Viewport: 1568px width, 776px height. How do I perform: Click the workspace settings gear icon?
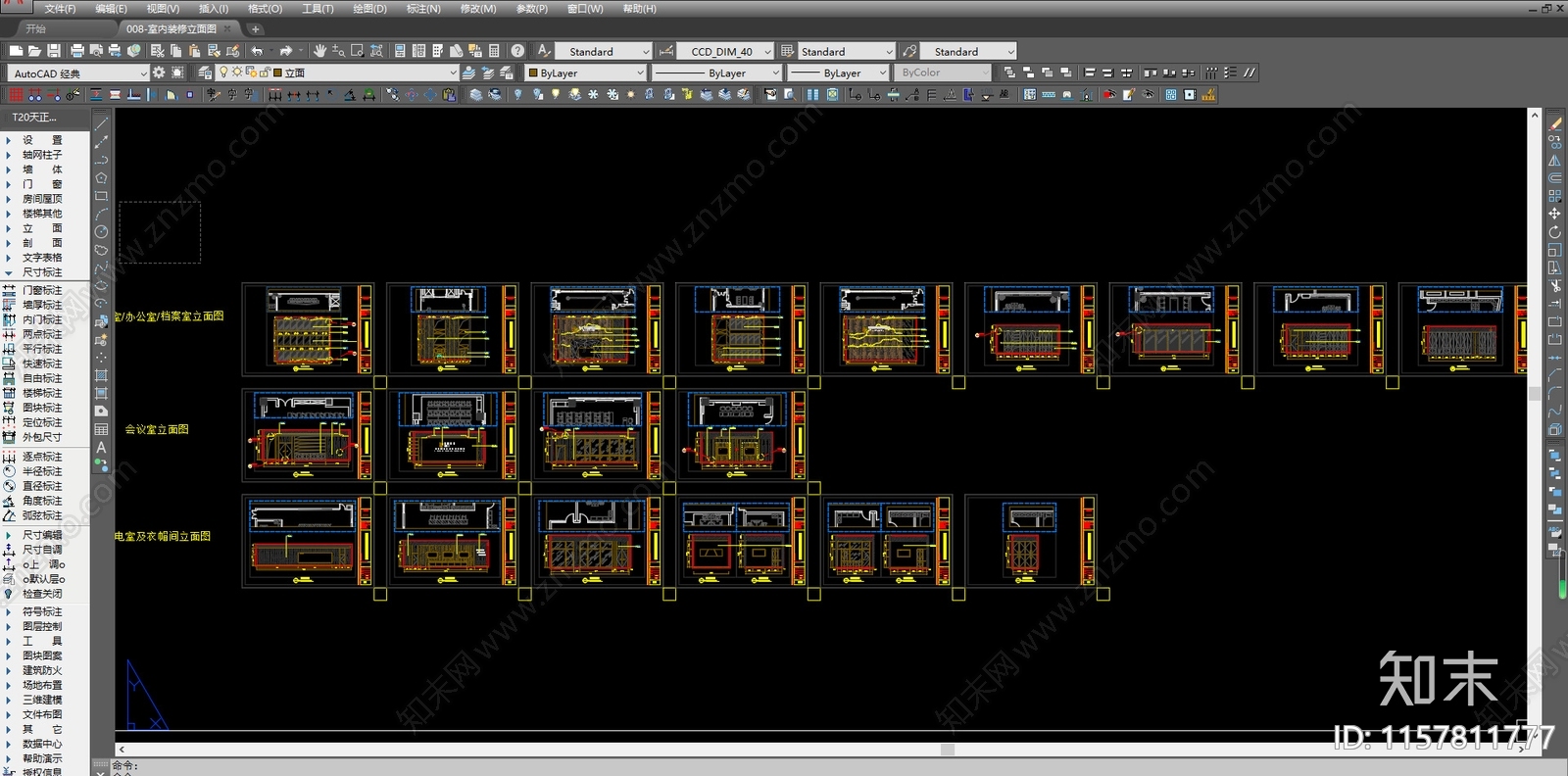tap(159, 73)
